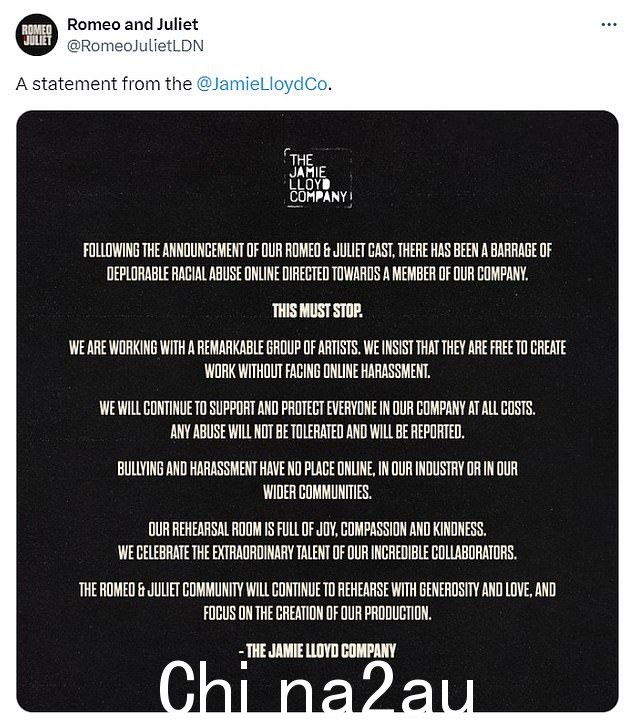634x720 pixels.
Task: Click the 'Wider communities.' text line
Action: [x=317, y=492]
